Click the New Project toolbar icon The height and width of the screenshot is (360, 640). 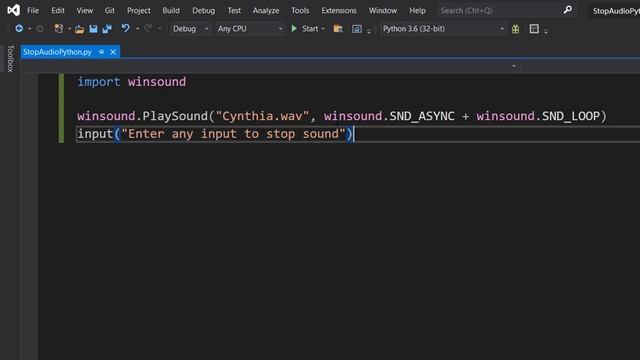click(x=59, y=29)
